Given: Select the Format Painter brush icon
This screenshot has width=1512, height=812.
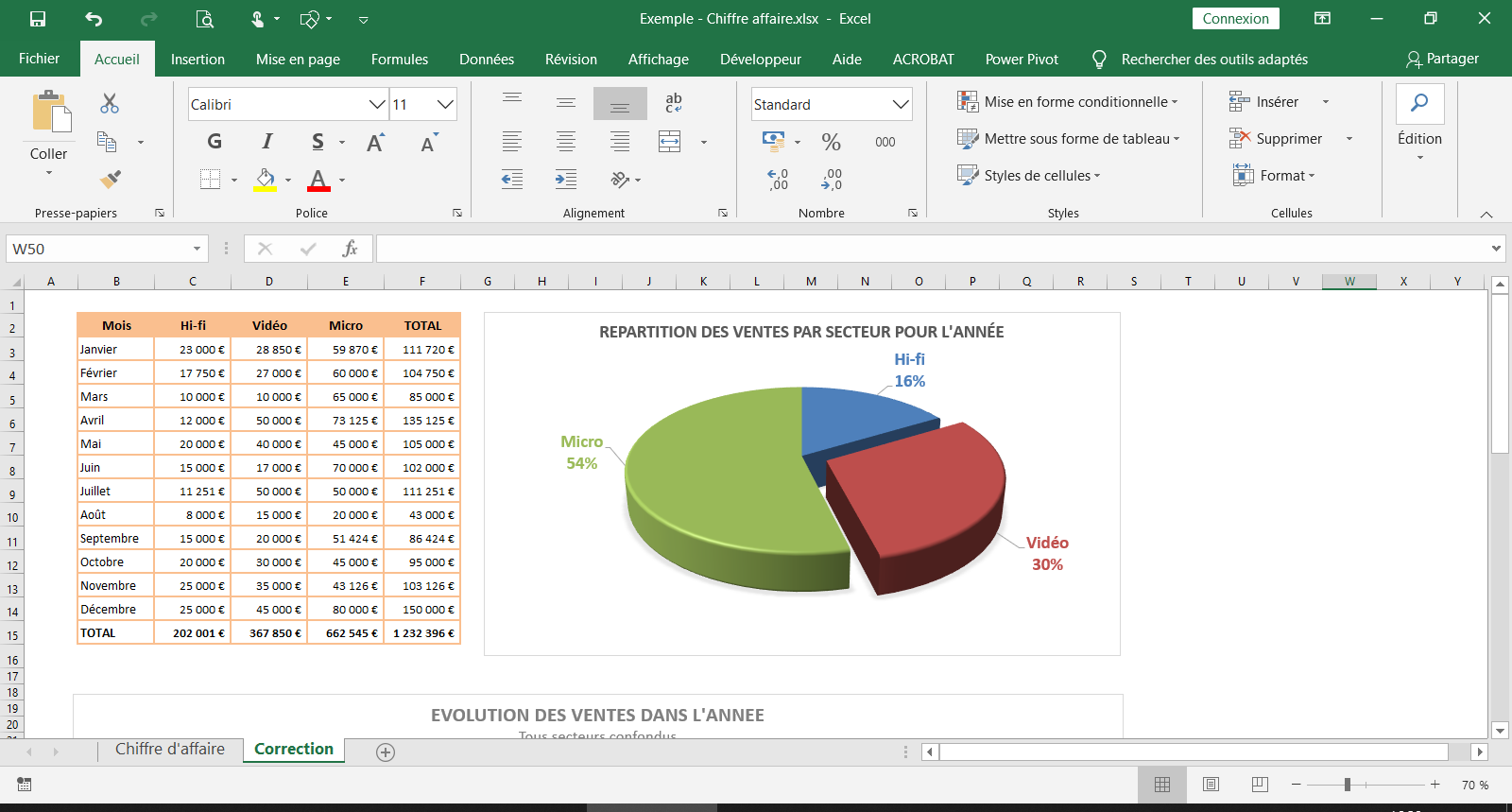Looking at the screenshot, I should click(x=111, y=179).
